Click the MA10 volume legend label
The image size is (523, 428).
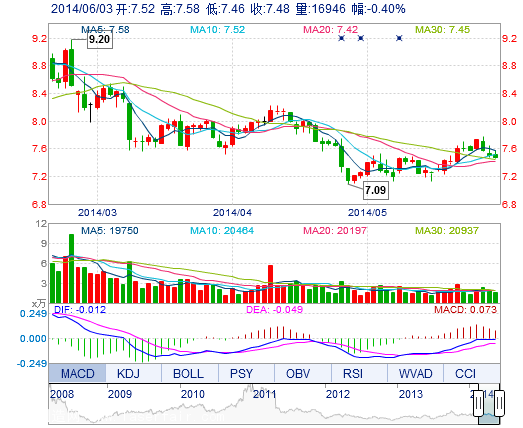221,231
